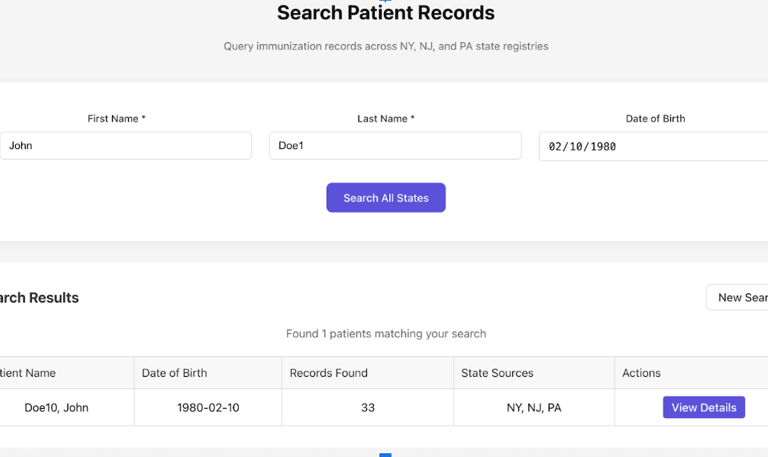Open View Details for Doe10, John
The height and width of the screenshot is (457, 768).
point(703,407)
